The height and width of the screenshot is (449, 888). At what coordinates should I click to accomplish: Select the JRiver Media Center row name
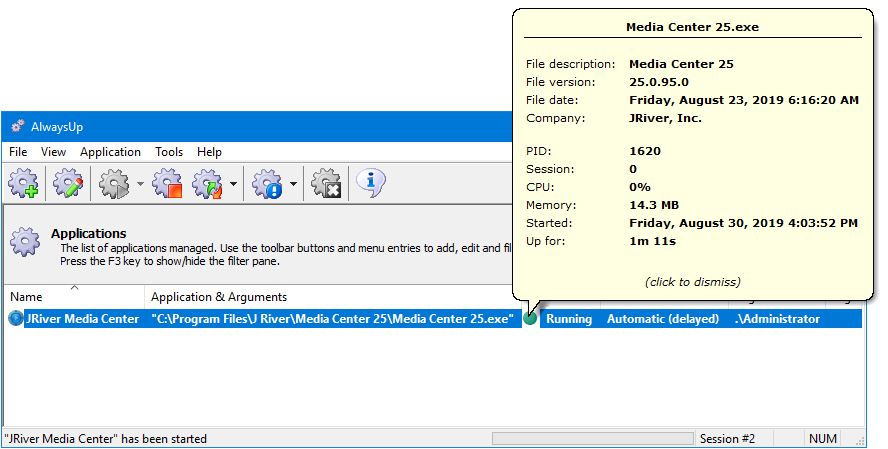(x=83, y=319)
